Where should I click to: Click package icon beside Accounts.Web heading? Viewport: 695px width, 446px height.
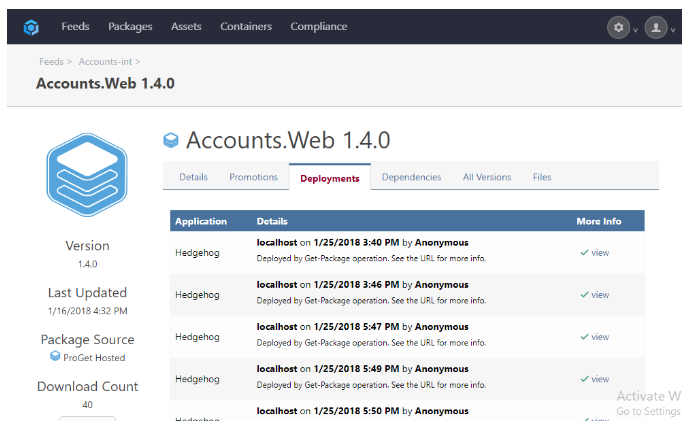[172, 141]
